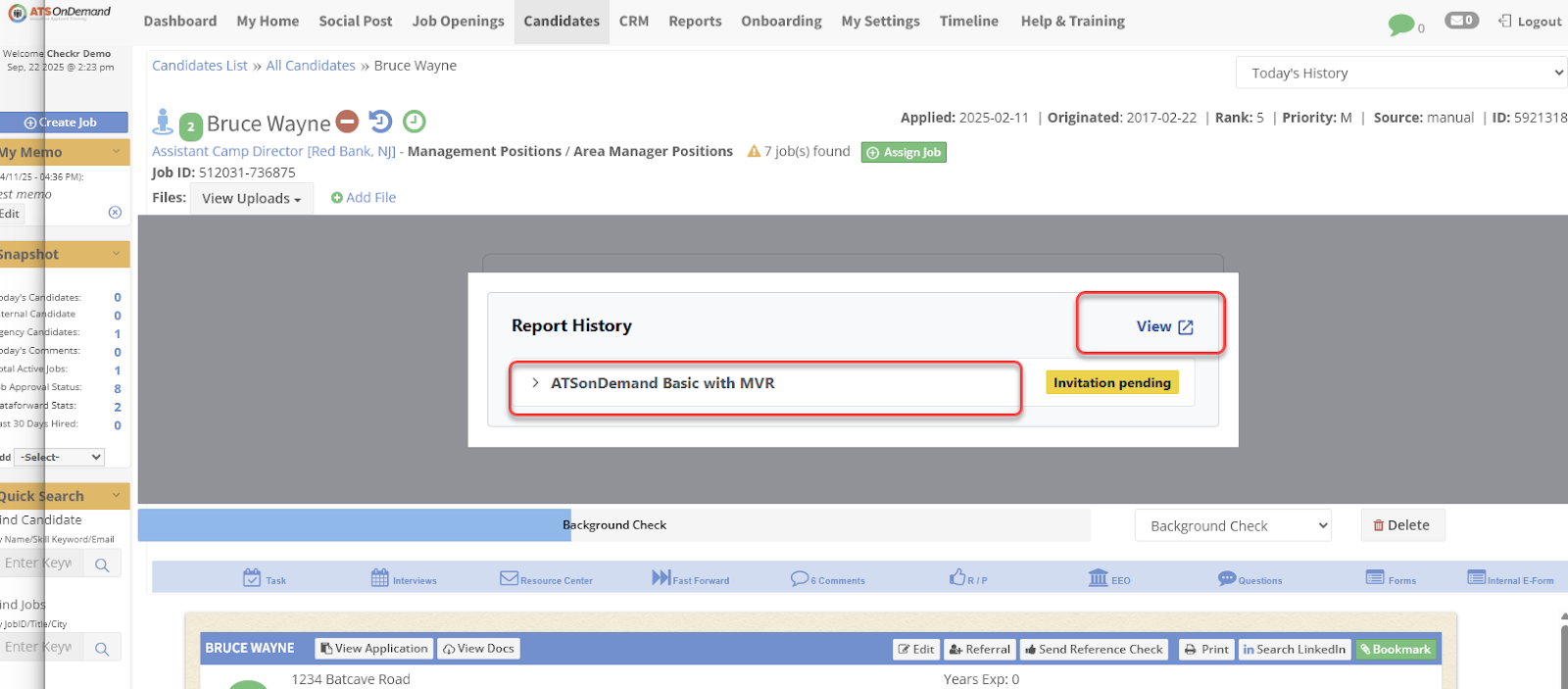This screenshot has width=1568, height=689.
Task: Click the R / P thumbs-up icon
Action: click(957, 577)
